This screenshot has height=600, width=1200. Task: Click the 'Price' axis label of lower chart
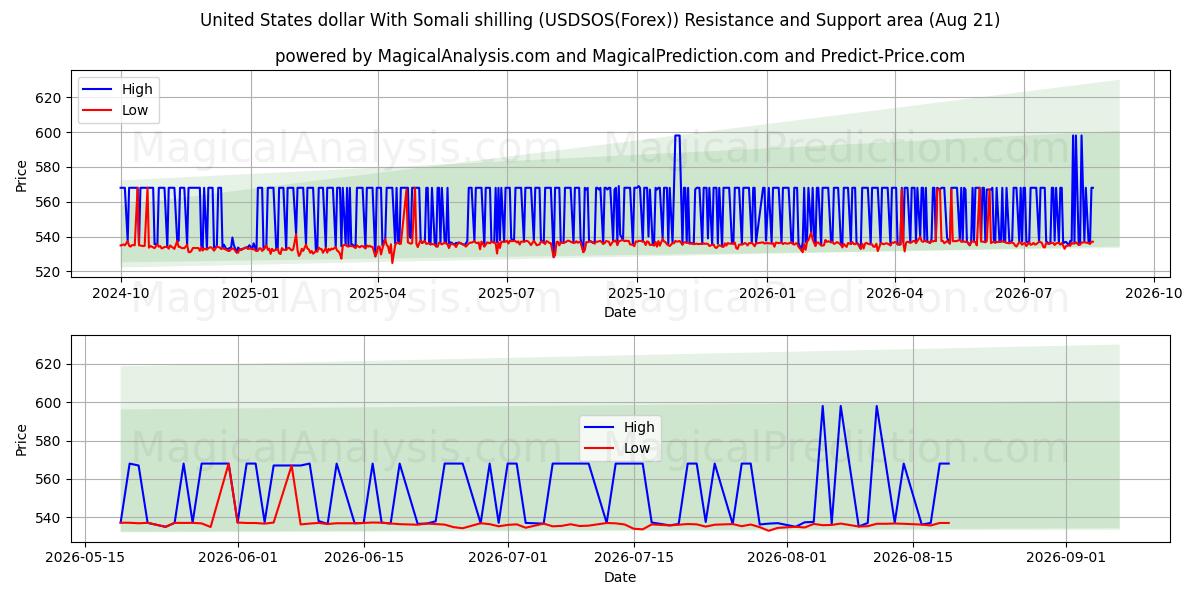(22, 439)
